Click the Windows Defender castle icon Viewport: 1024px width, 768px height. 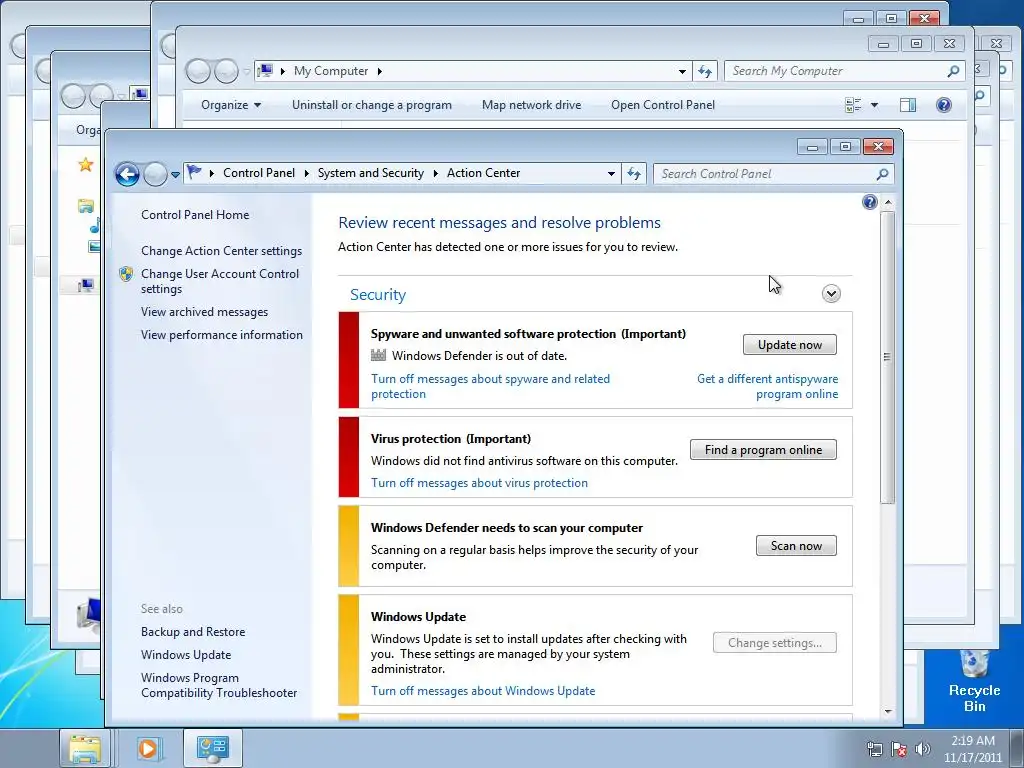[378, 355]
